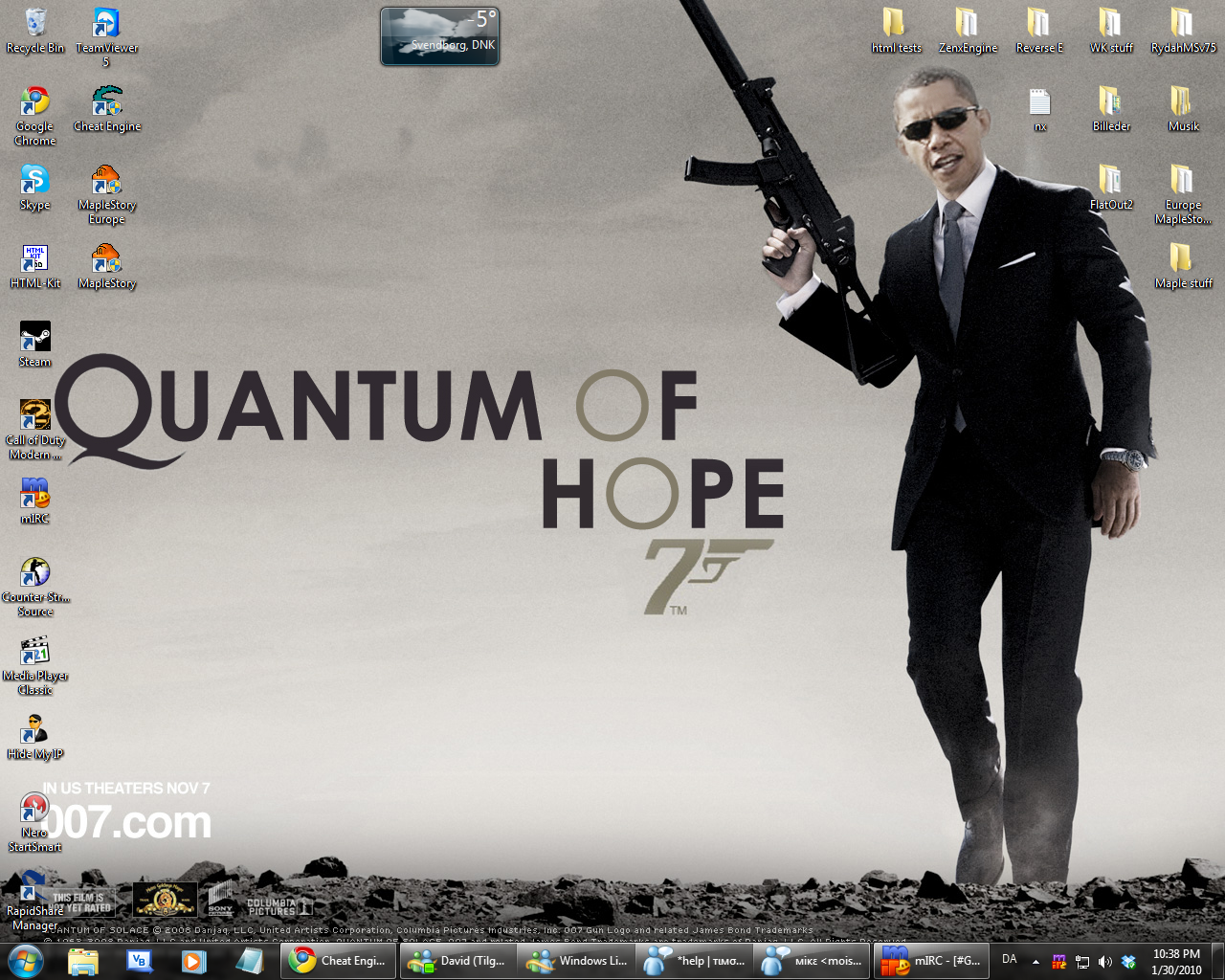1225x980 pixels.
Task: Select the WK stuff folder
Action: 1111,31
